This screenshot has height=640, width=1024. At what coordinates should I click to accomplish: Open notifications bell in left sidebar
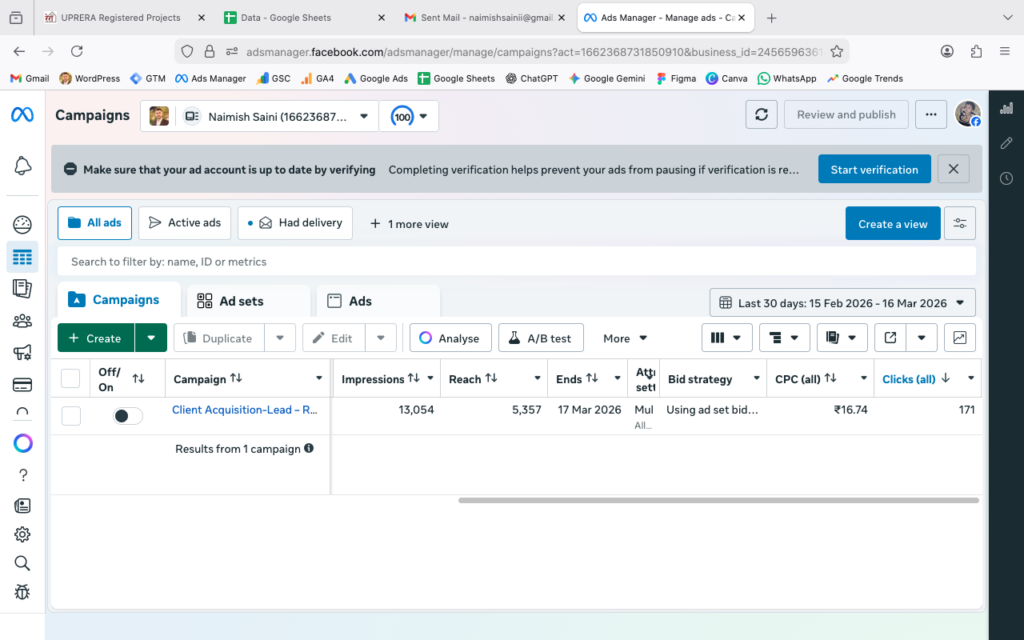point(22,166)
